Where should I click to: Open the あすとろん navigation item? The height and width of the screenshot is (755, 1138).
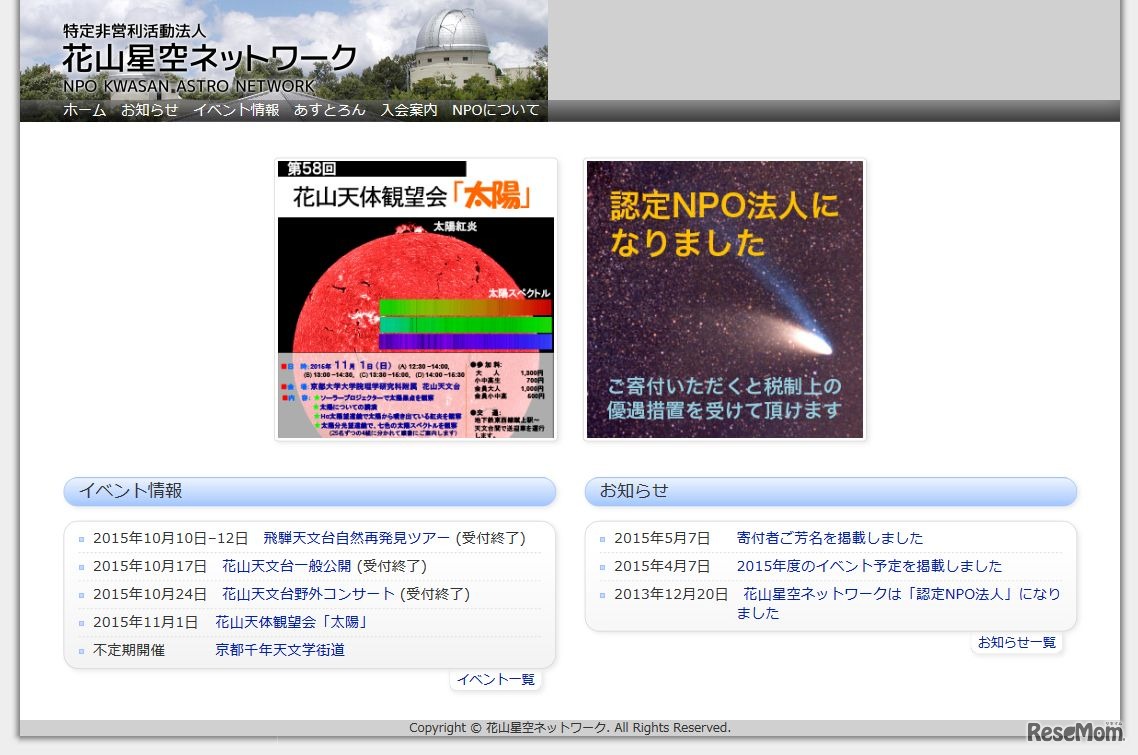[x=331, y=110]
